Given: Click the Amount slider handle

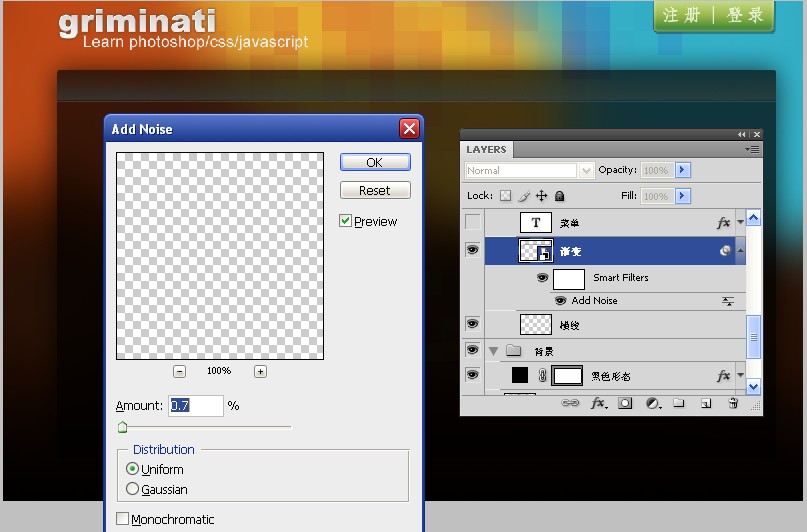Looking at the screenshot, I should (123, 427).
